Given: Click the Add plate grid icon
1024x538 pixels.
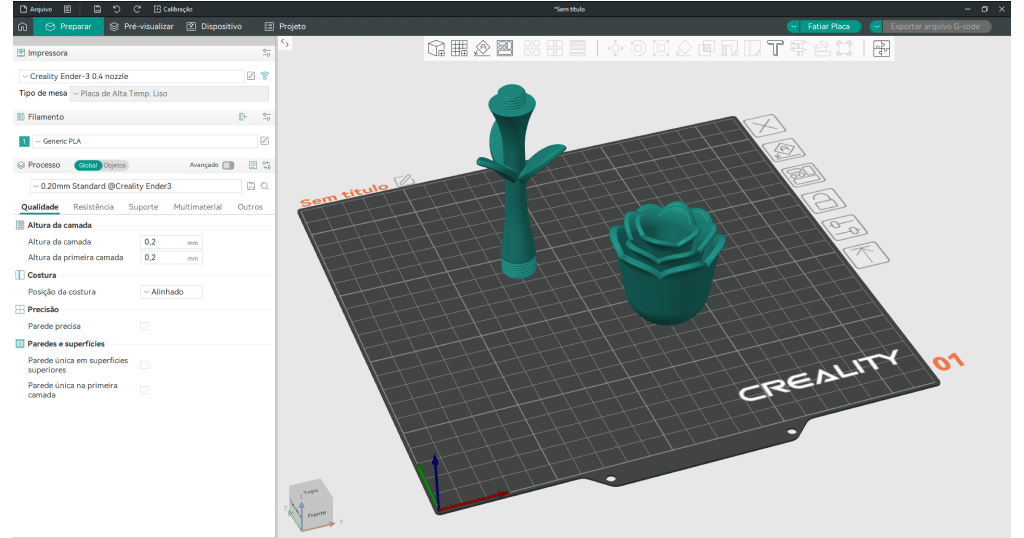Looking at the screenshot, I should [x=459, y=48].
